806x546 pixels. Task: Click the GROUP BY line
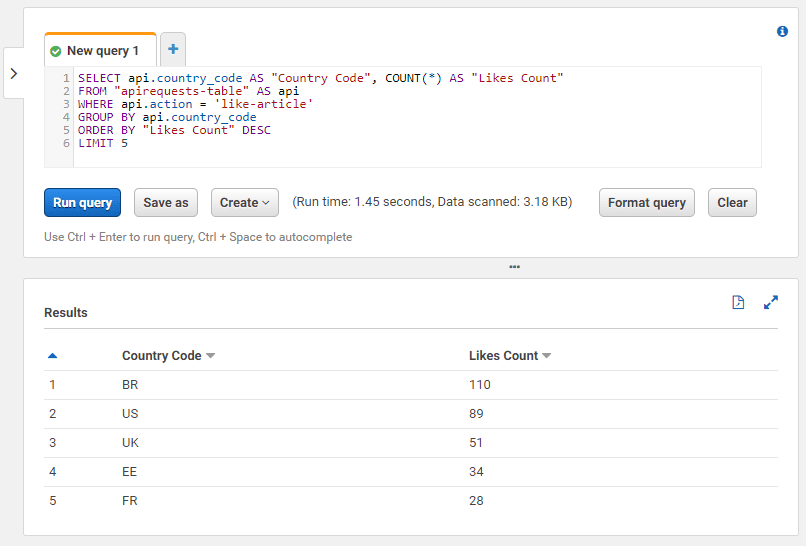[167, 117]
